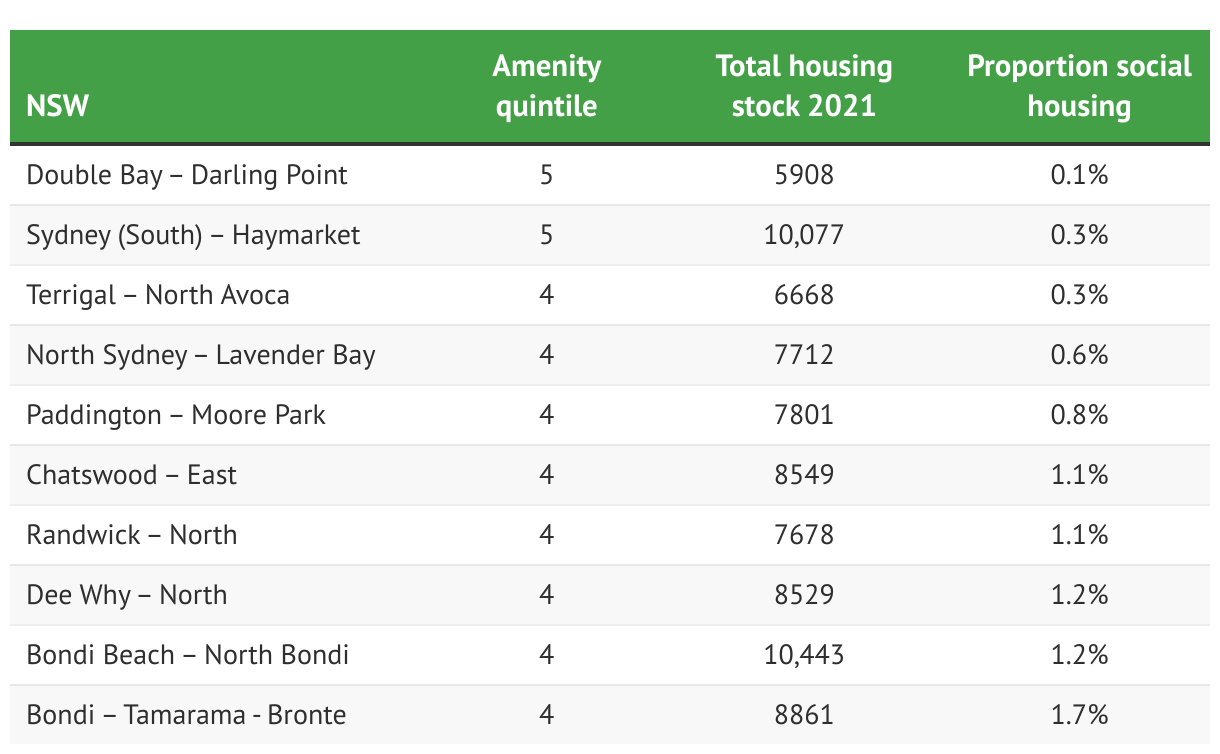Image resolution: width=1220 pixels, height=754 pixels.
Task: Select the Dee Why – North cell
Action: tap(127, 595)
